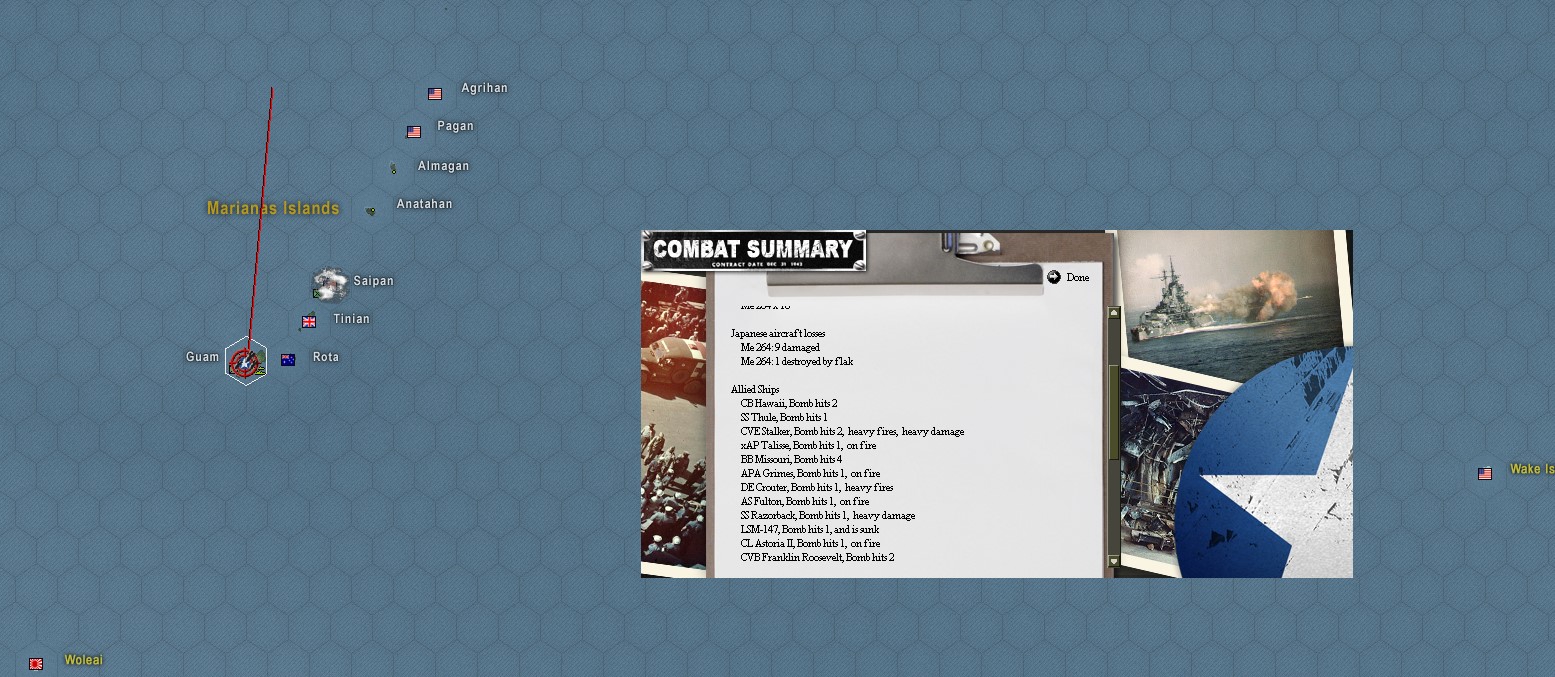Screen dimensions: 1555x677
Task: Click the scroll-up arrow of combat report
Action: click(1114, 313)
